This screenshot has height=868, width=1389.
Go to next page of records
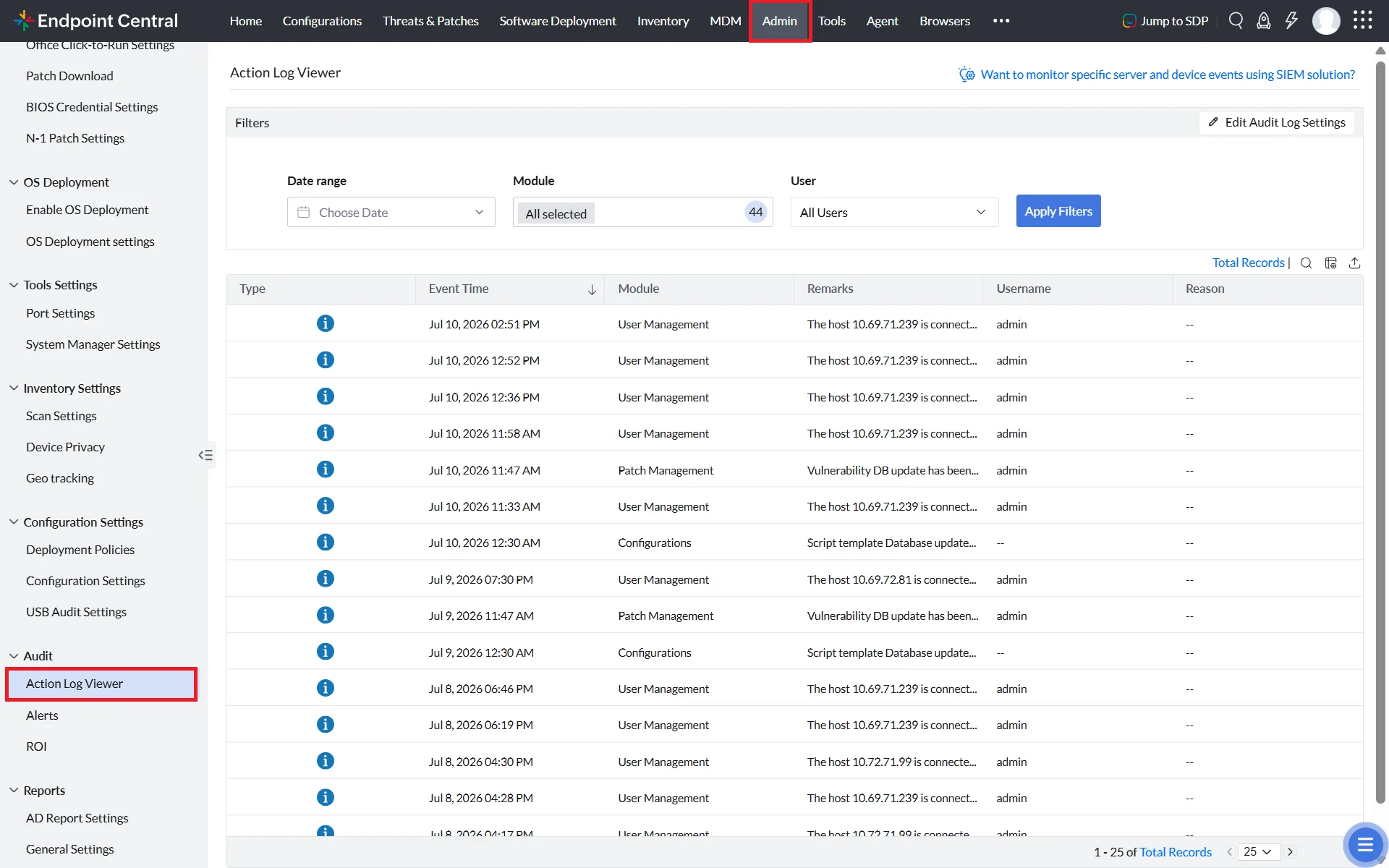point(1290,852)
